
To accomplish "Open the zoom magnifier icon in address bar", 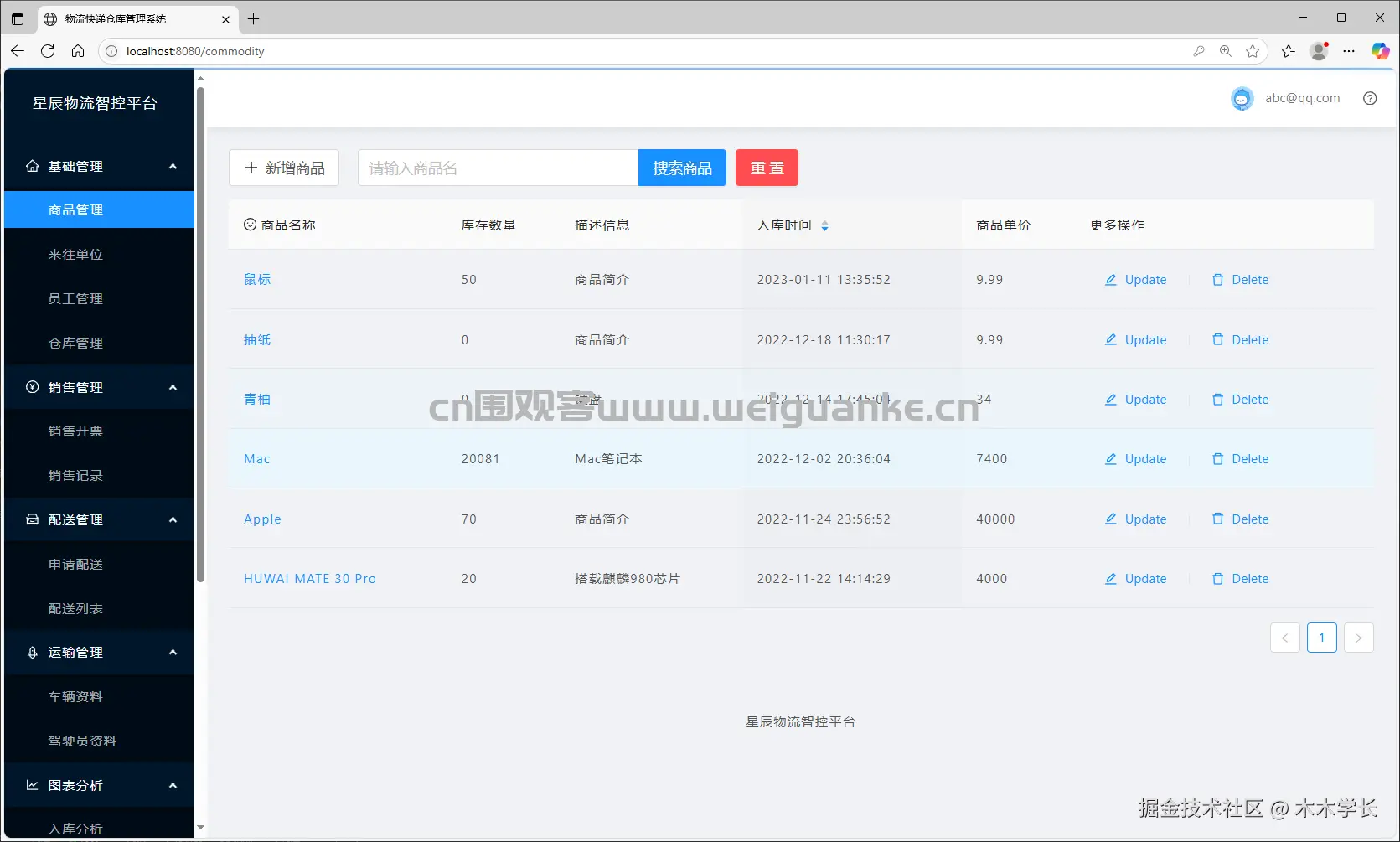I will [1226, 51].
